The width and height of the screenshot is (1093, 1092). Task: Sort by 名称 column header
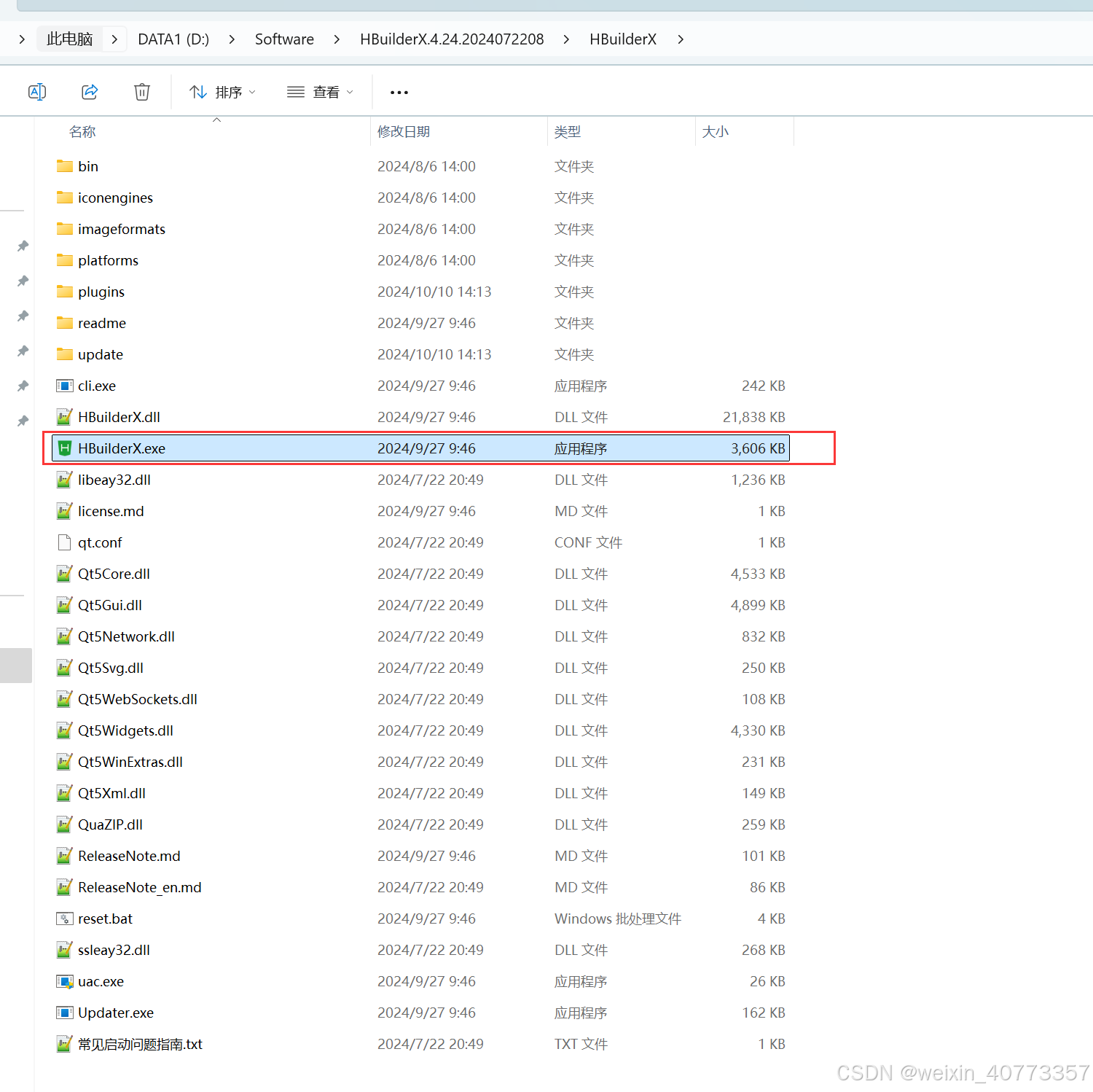pyautogui.click(x=82, y=132)
